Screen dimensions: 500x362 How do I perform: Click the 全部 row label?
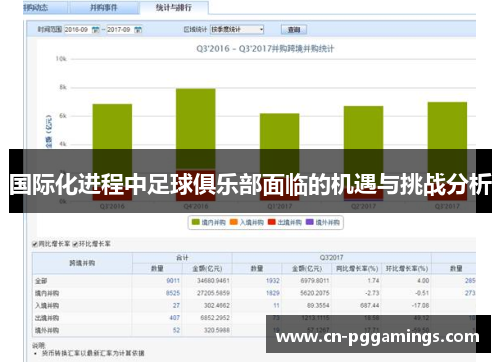pyautogui.click(x=41, y=281)
